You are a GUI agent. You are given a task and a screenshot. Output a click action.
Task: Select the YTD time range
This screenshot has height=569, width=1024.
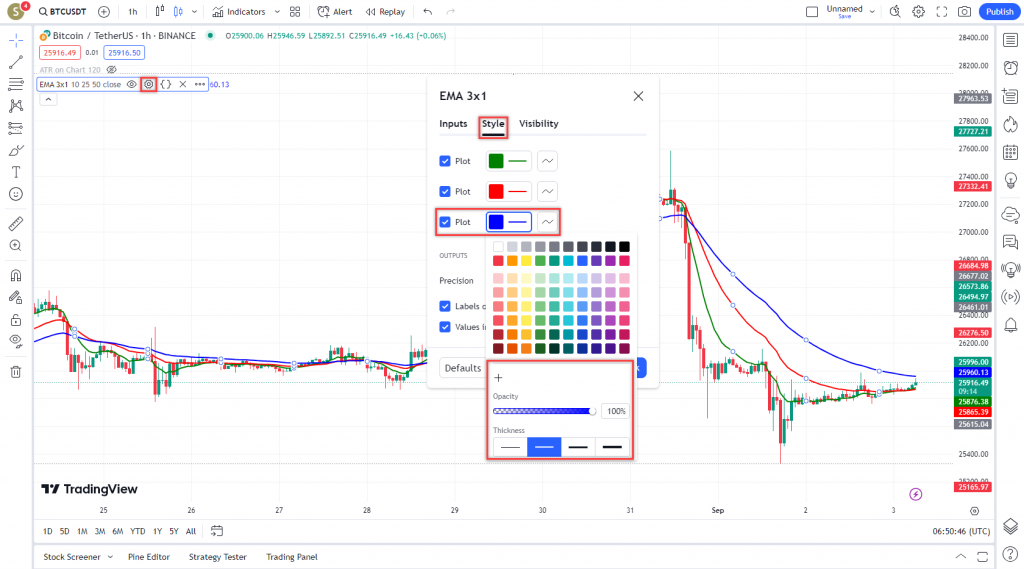tap(137, 531)
